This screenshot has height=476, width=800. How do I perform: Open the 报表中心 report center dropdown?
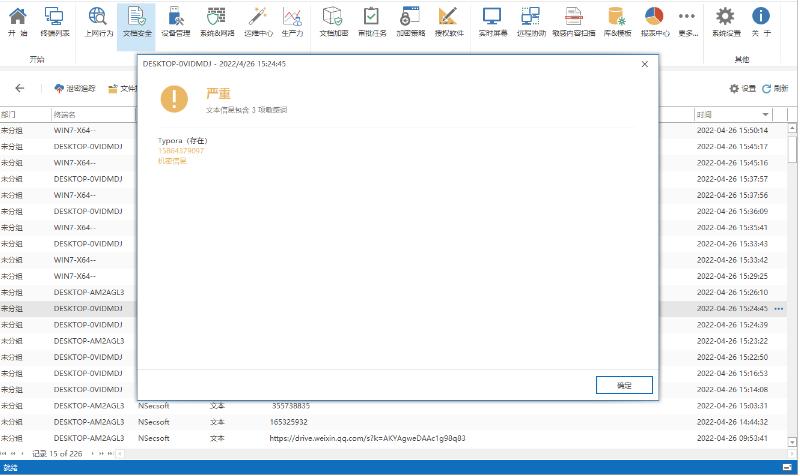pyautogui.click(x=655, y=21)
